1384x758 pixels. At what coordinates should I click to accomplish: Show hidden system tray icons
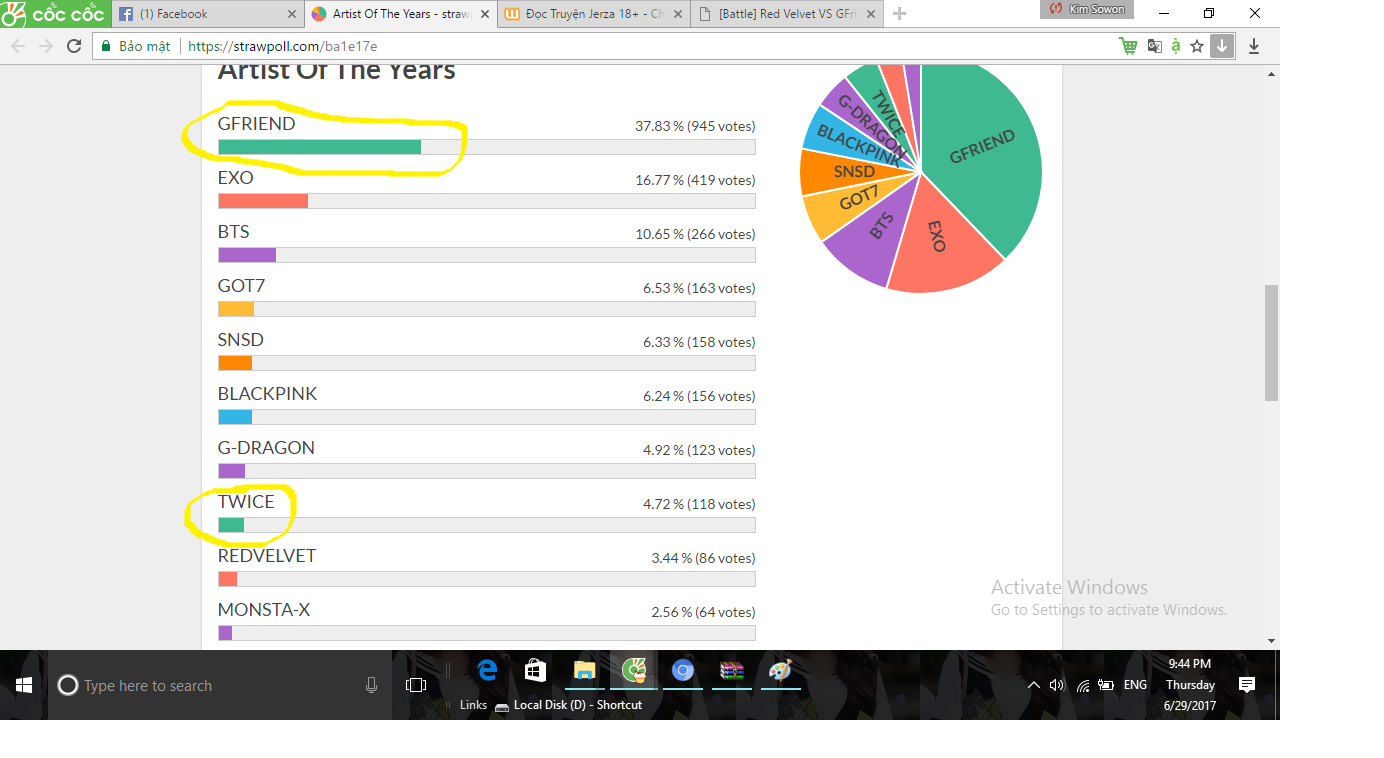point(1033,685)
